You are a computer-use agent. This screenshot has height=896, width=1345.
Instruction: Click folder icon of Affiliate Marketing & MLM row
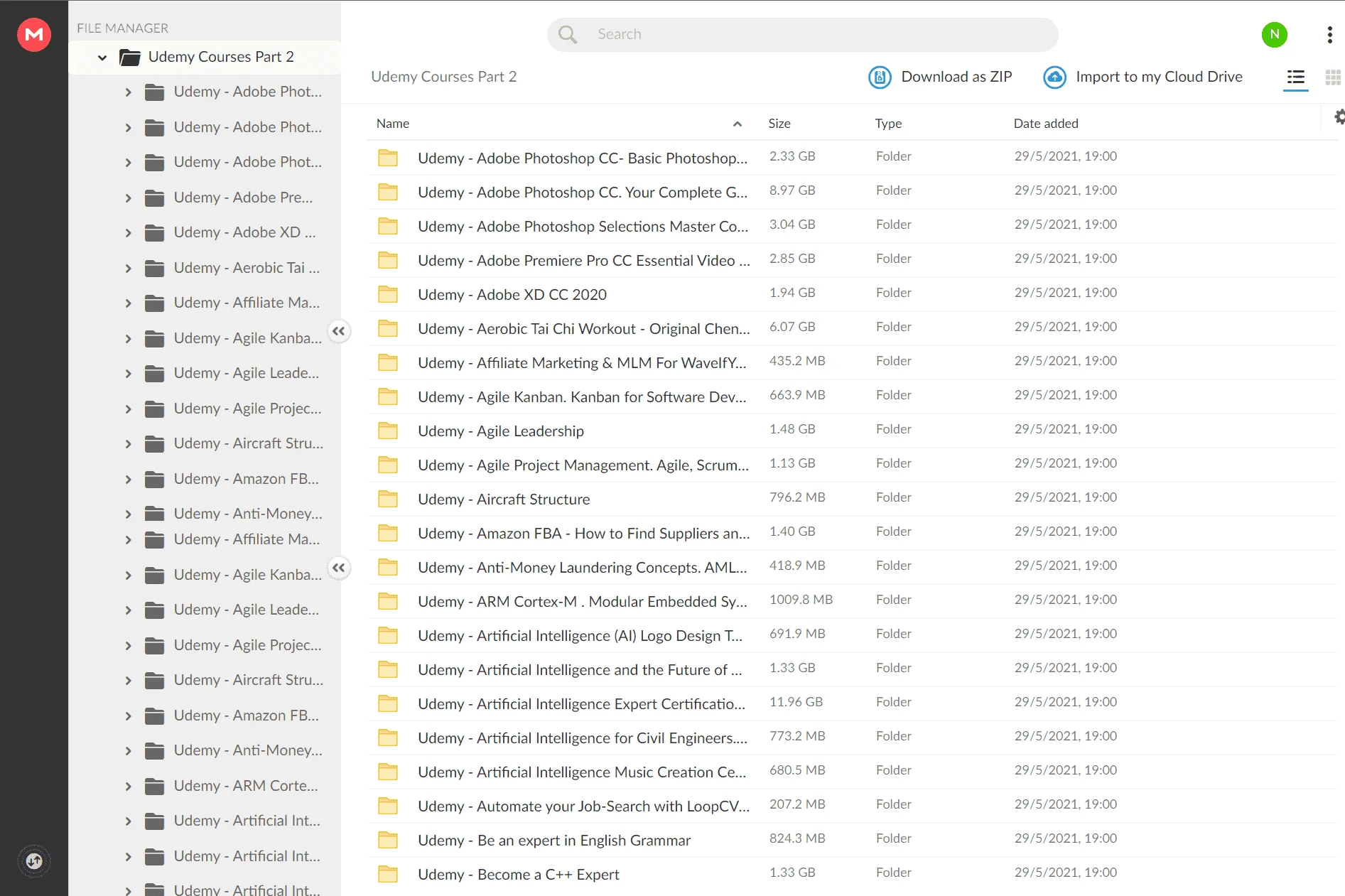(388, 362)
